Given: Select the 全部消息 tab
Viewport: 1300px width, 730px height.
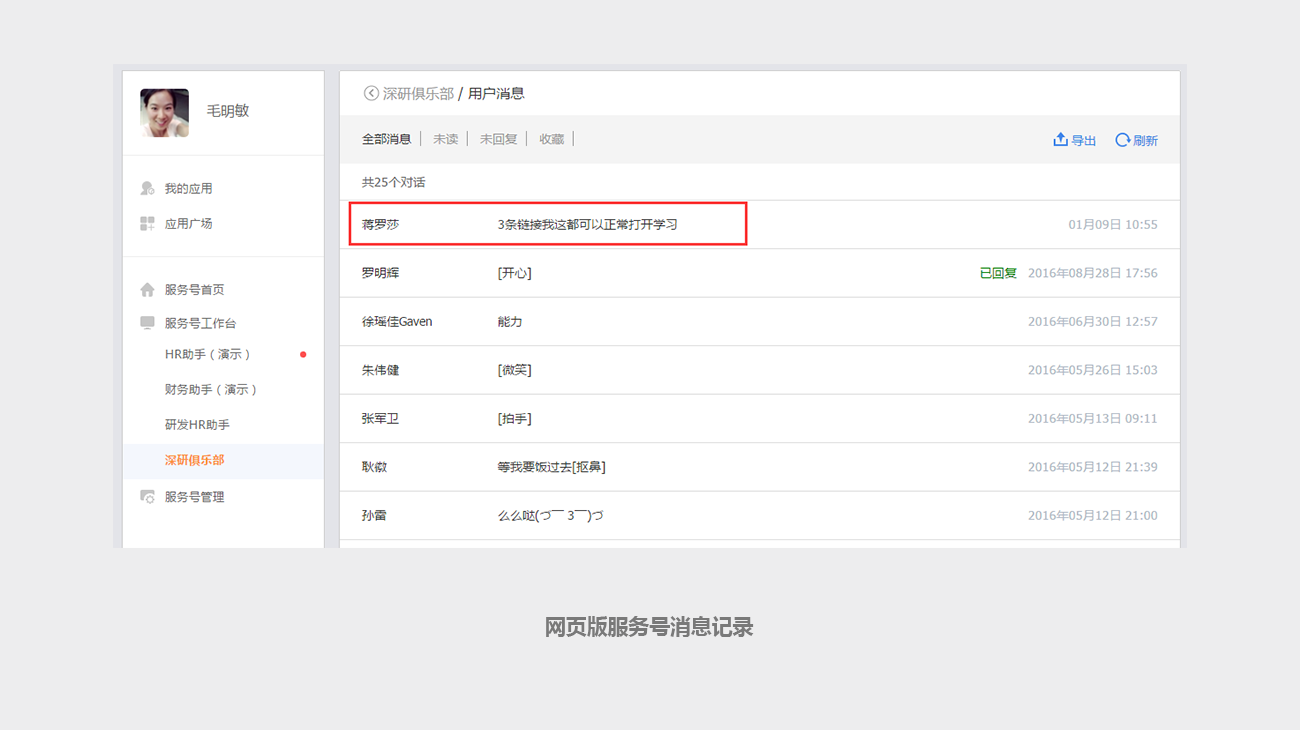Looking at the screenshot, I should tap(386, 140).
